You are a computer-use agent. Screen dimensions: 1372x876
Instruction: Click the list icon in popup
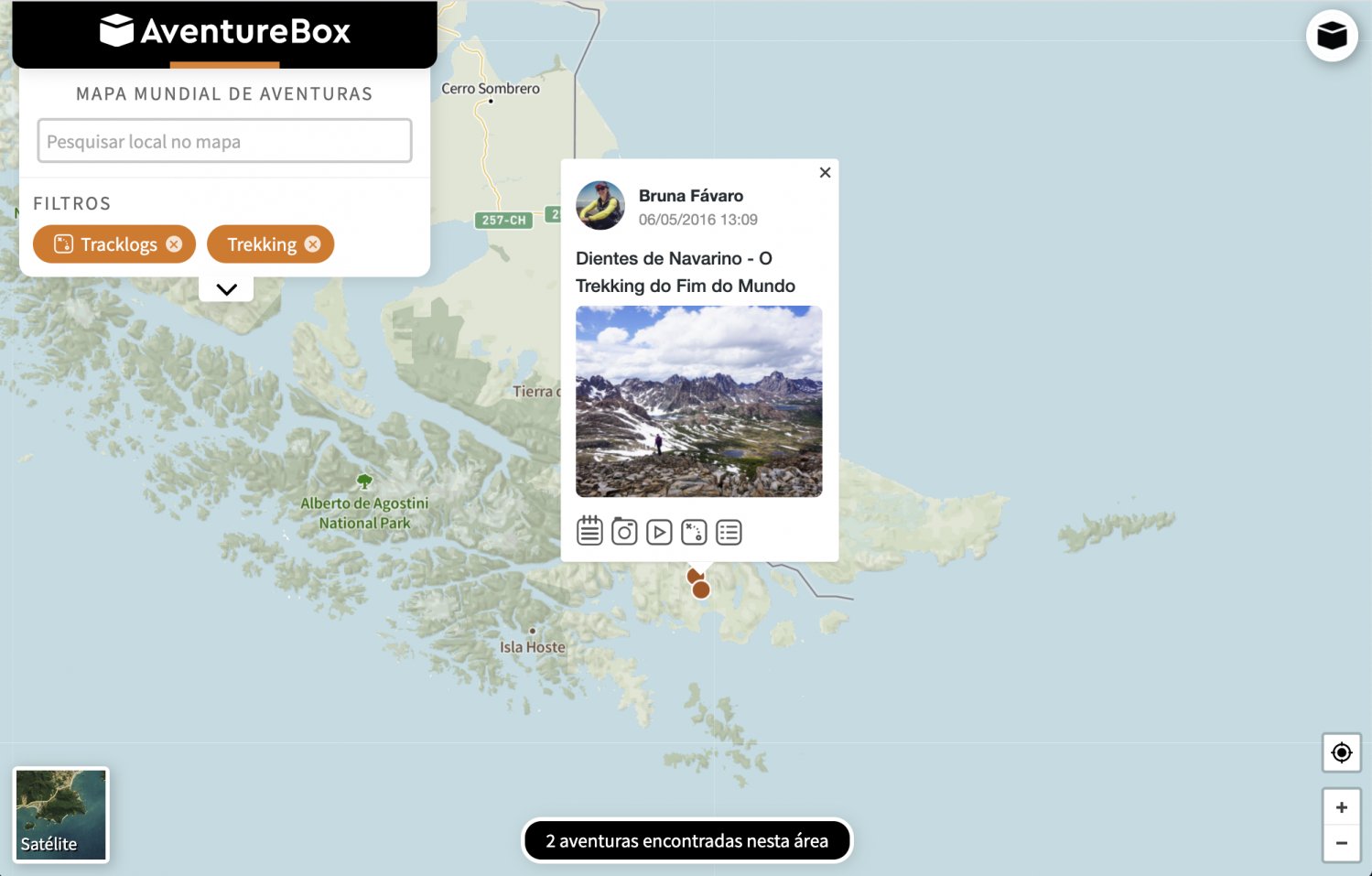pyautogui.click(x=729, y=532)
